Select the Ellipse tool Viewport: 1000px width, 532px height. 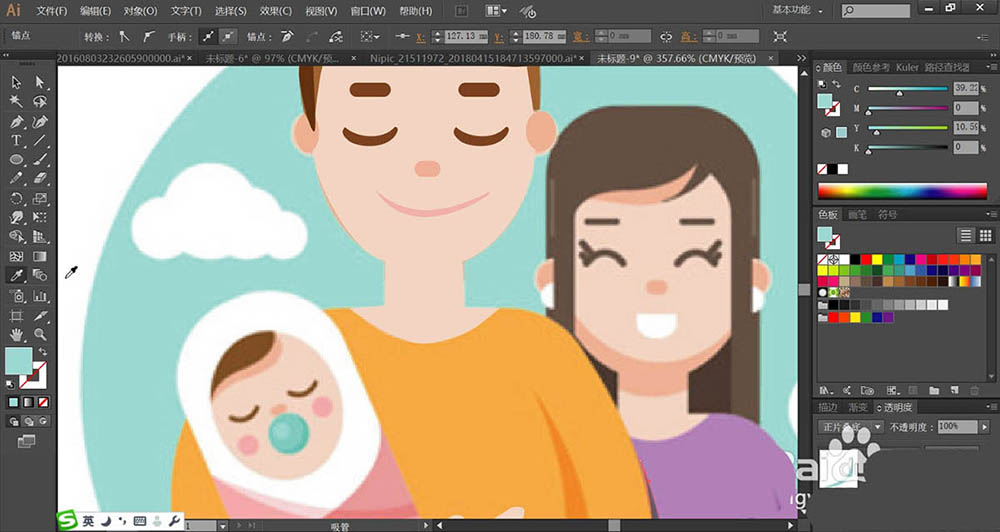(x=16, y=159)
